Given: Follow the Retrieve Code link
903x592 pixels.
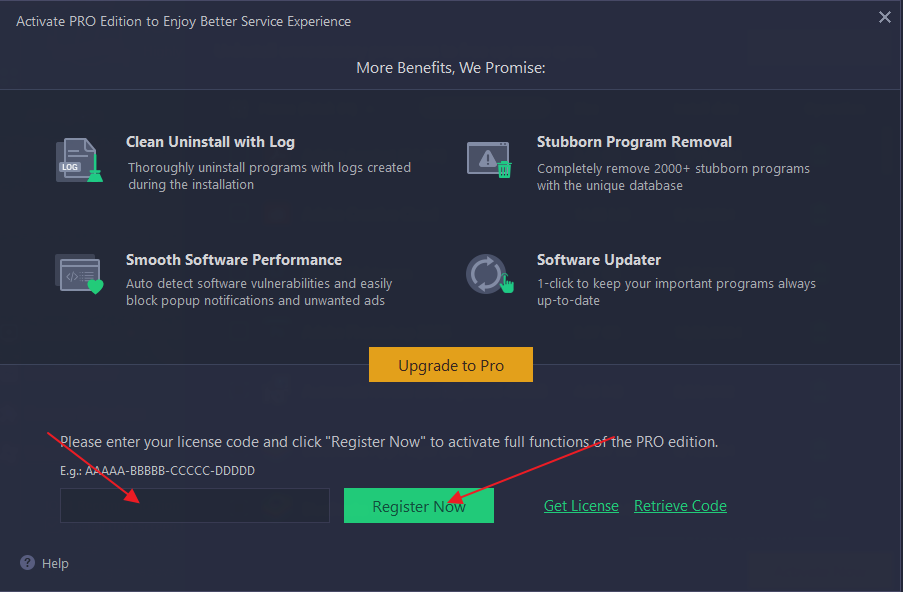Looking at the screenshot, I should (680, 506).
